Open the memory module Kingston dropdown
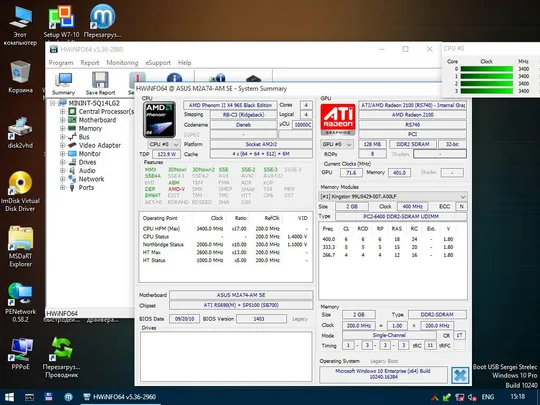Viewport: 540px width, 405px height. point(393,196)
